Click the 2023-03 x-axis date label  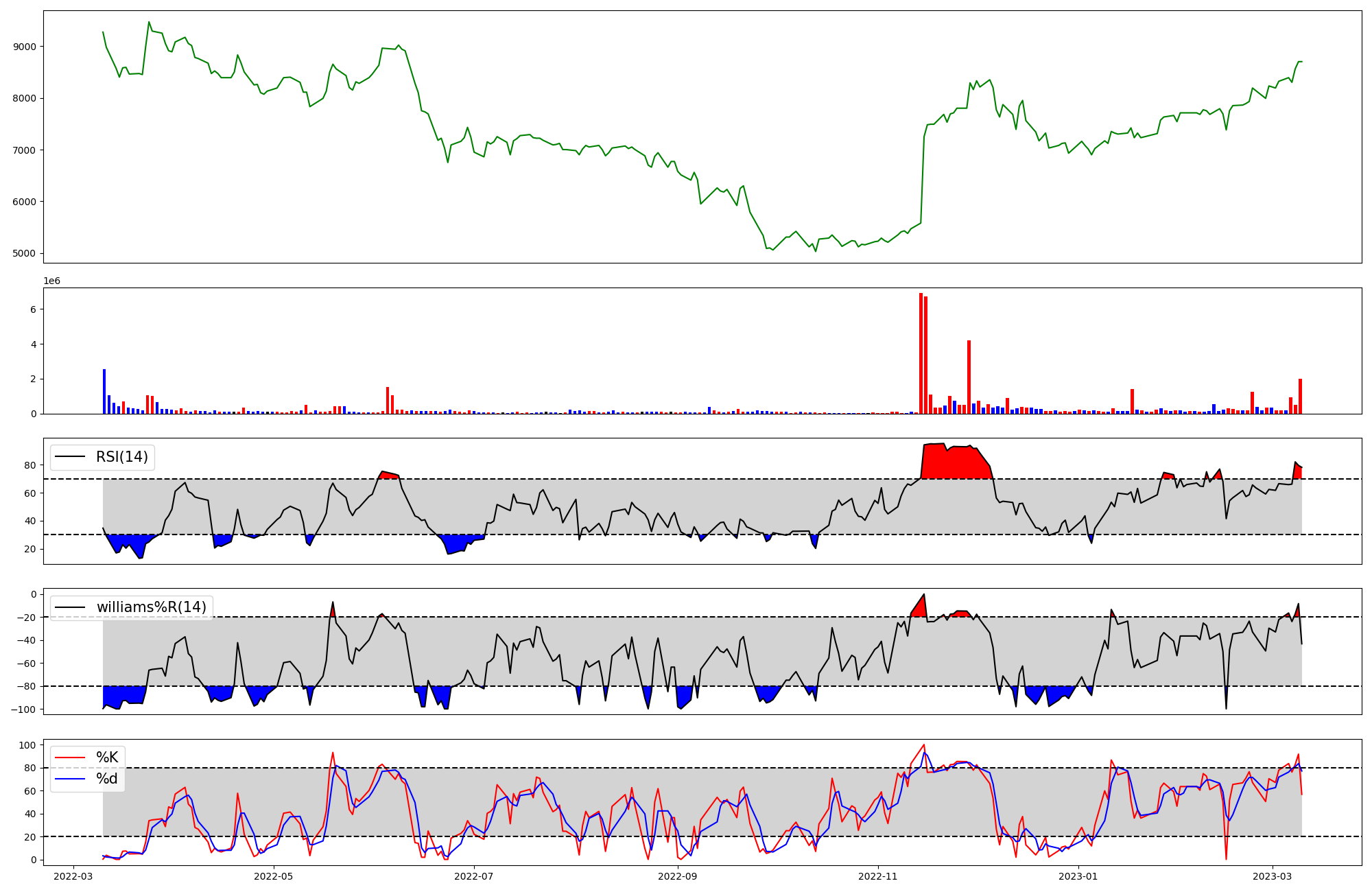(x=1273, y=876)
